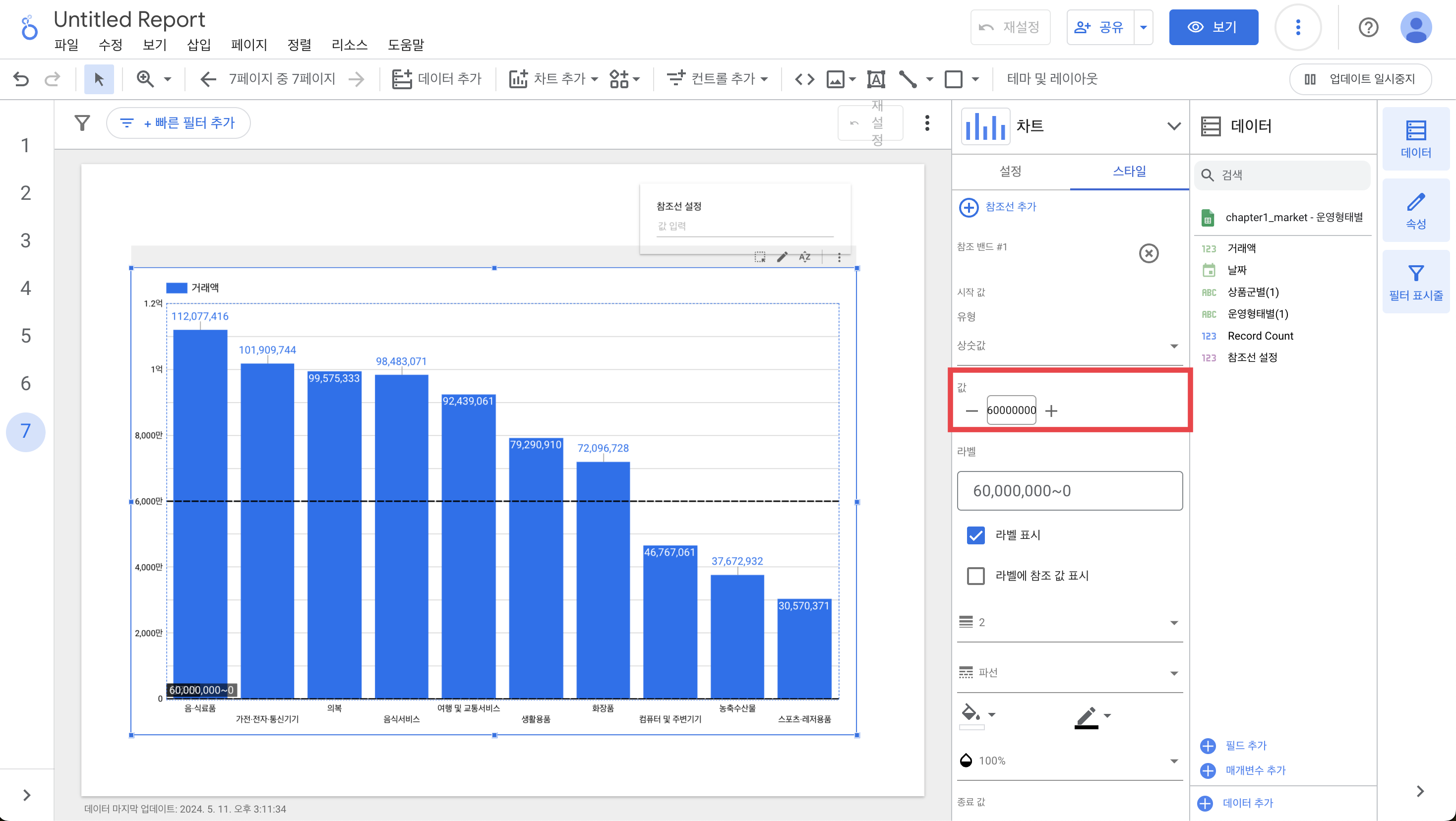Select the selection mode arrow tool
The image size is (1456, 821).
(x=99, y=78)
